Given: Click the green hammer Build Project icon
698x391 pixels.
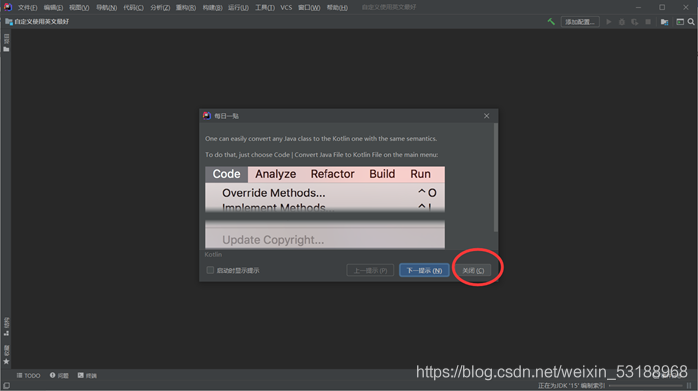Looking at the screenshot, I should pos(551,21).
